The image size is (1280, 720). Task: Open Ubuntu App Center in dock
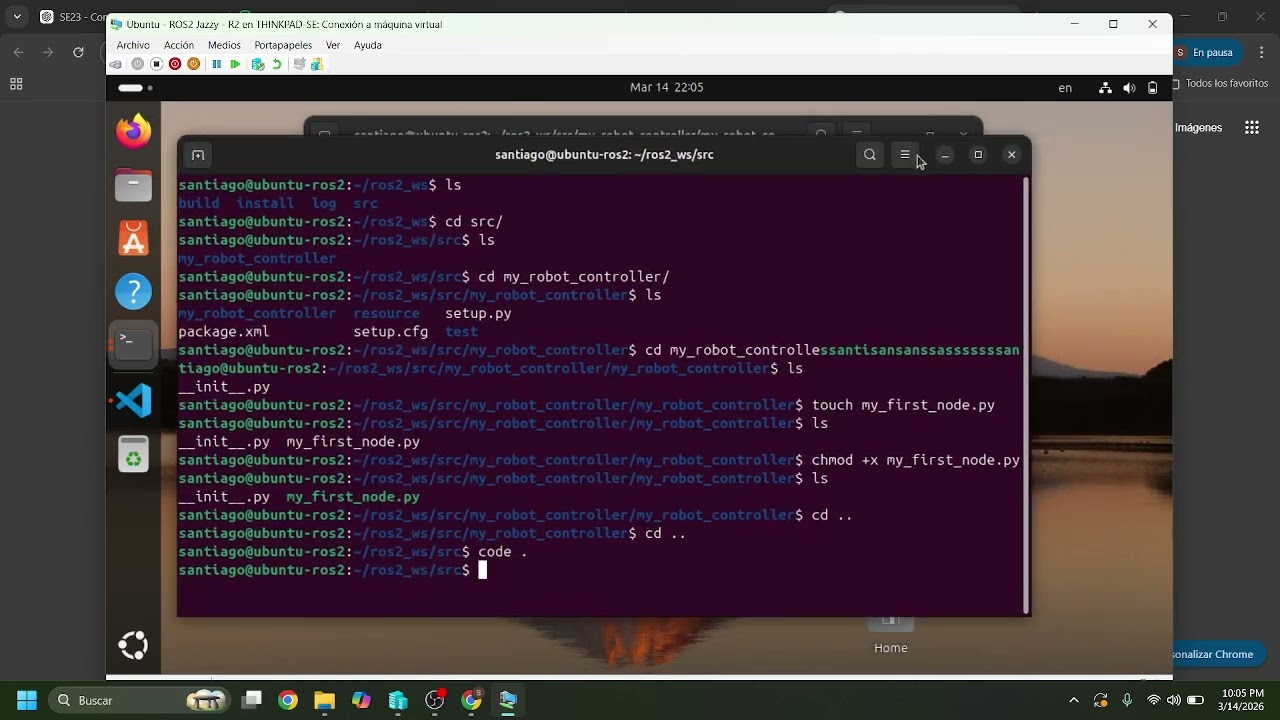coord(133,238)
